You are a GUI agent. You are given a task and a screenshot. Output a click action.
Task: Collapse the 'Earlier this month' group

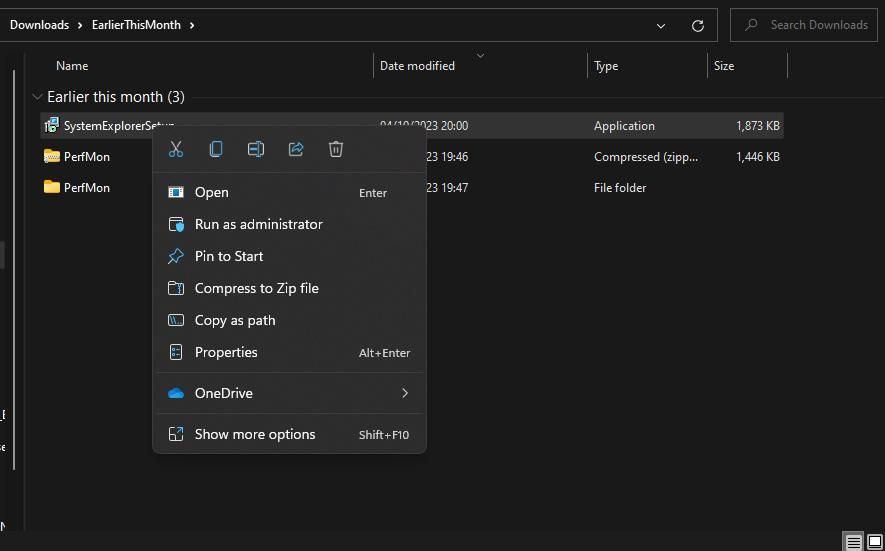(37, 97)
